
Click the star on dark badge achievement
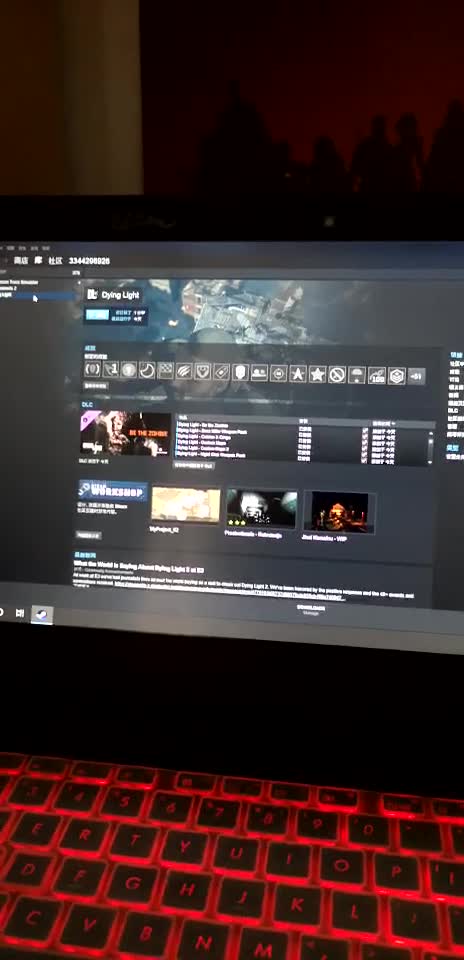[x=297, y=373]
